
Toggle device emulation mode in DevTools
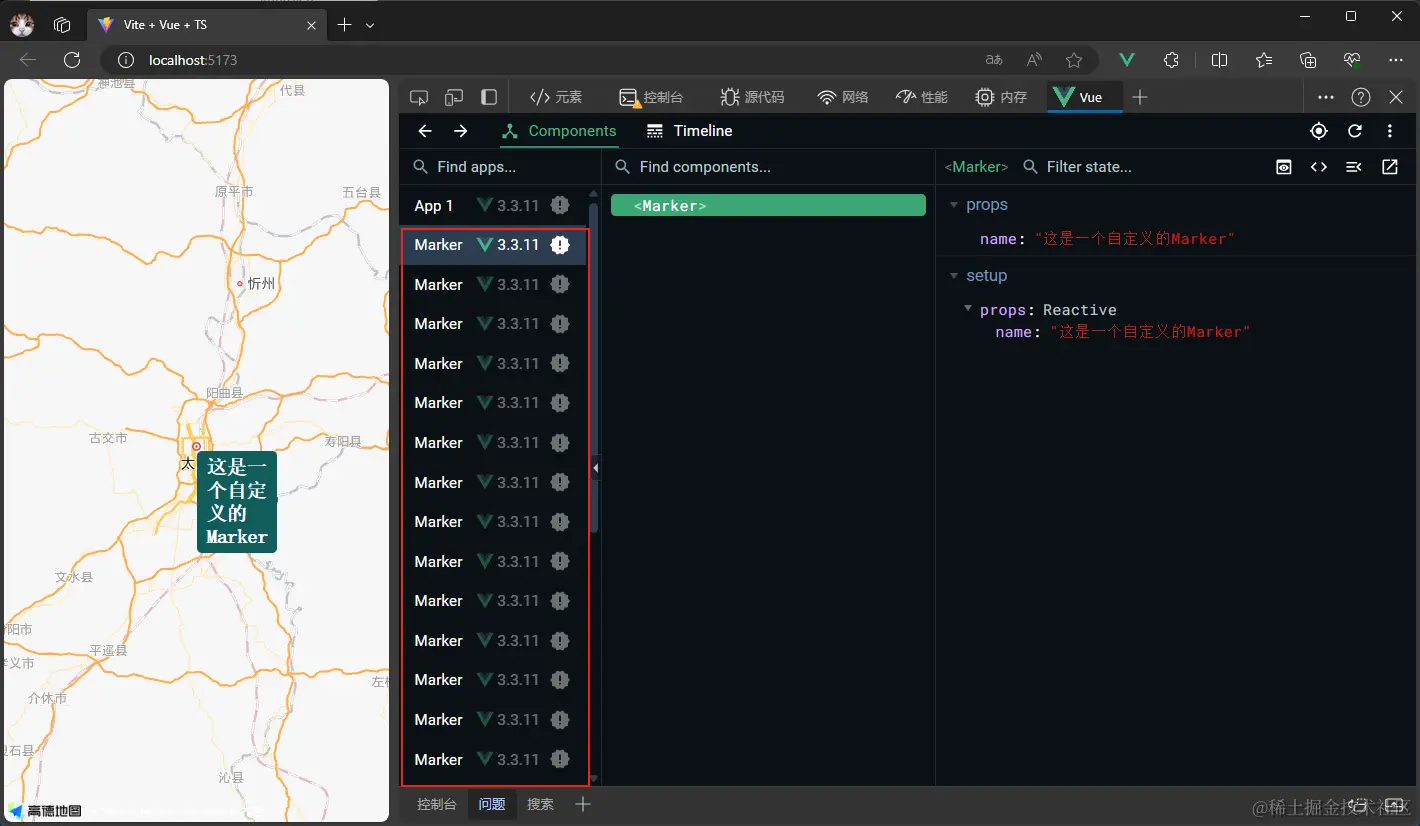coord(453,96)
